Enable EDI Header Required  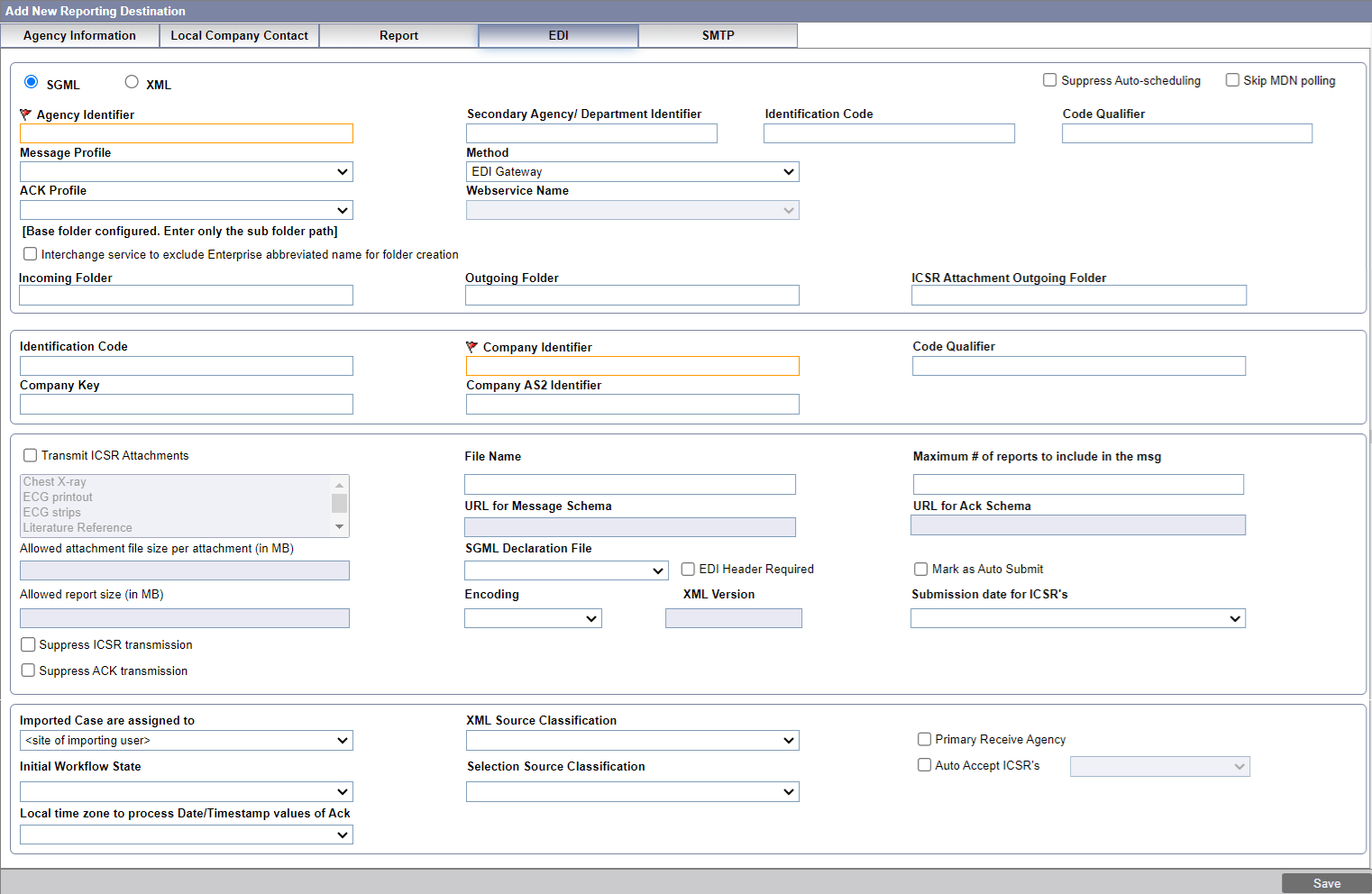(688, 569)
